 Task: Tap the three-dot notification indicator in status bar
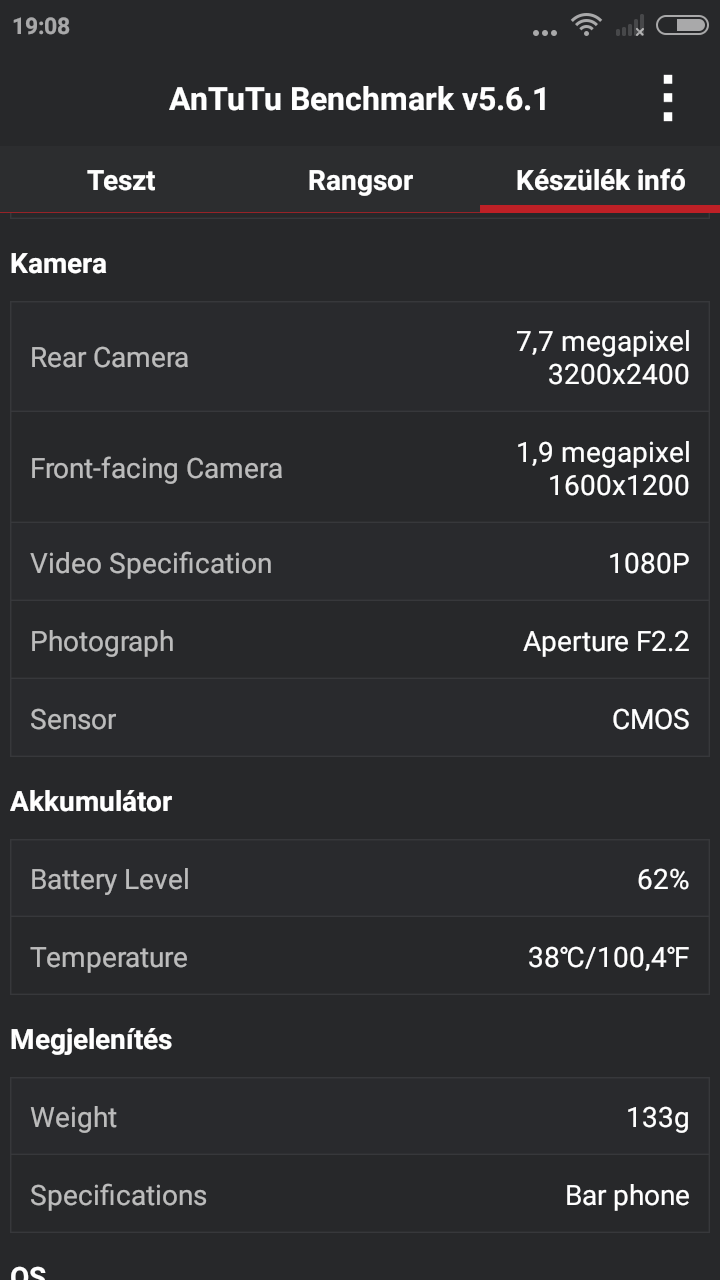pyautogui.click(x=545, y=32)
